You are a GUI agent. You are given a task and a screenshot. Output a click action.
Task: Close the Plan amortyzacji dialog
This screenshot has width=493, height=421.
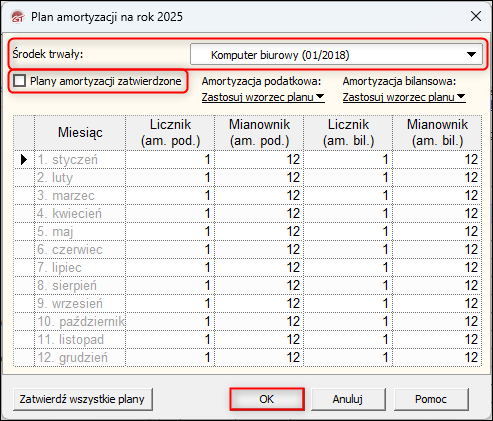pos(476,16)
